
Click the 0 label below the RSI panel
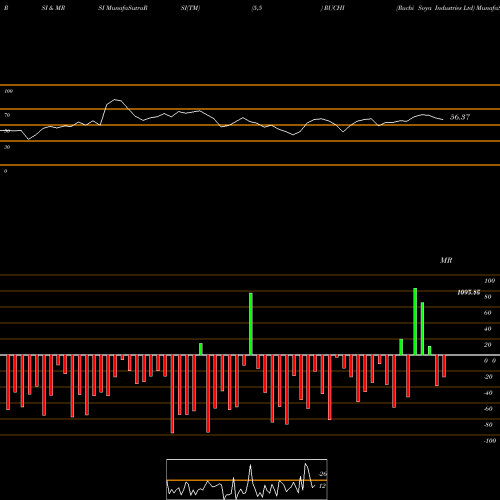[x=5, y=171]
